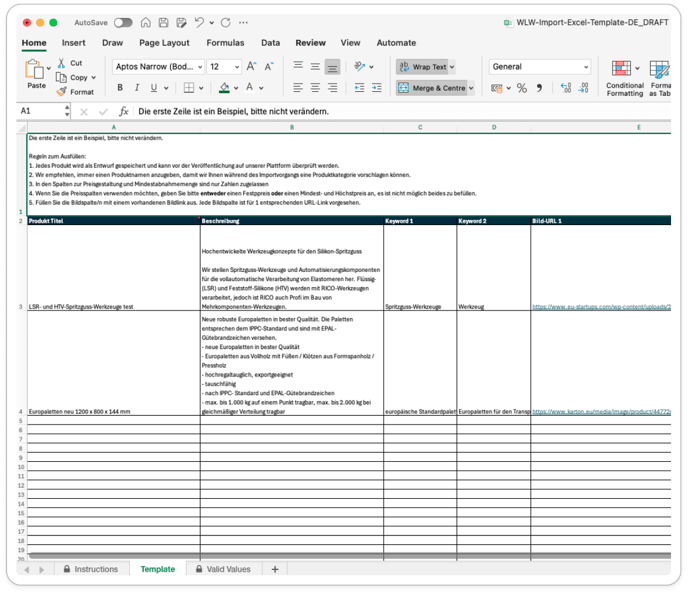Select cell LSR- und HTV-Spritzguss-Werkzeuge test
The height and width of the screenshot is (594, 688).
point(114,268)
